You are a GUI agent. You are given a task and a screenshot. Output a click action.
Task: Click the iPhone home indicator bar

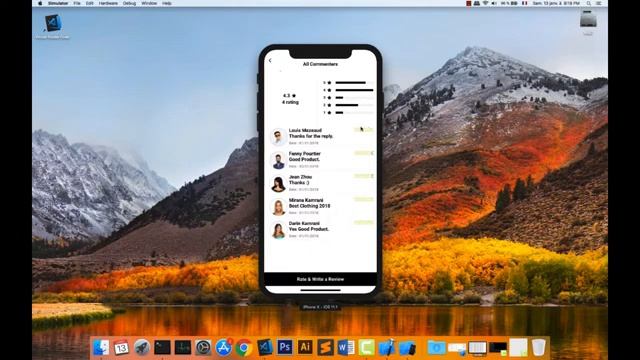coord(320,290)
